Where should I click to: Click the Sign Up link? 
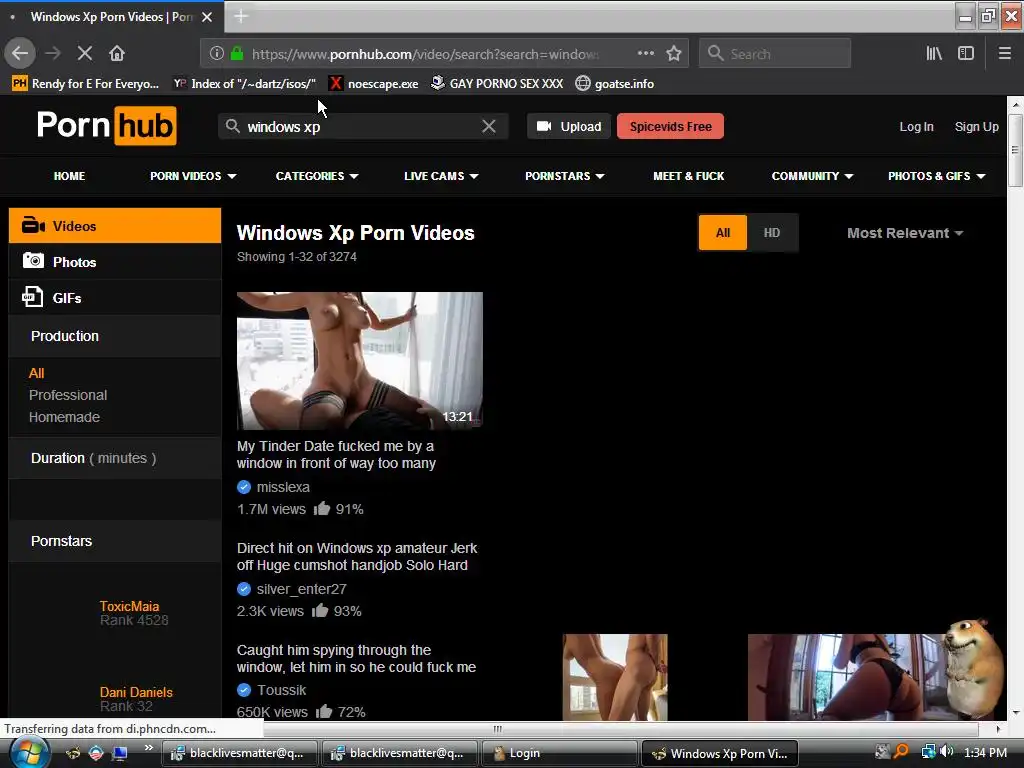(976, 127)
